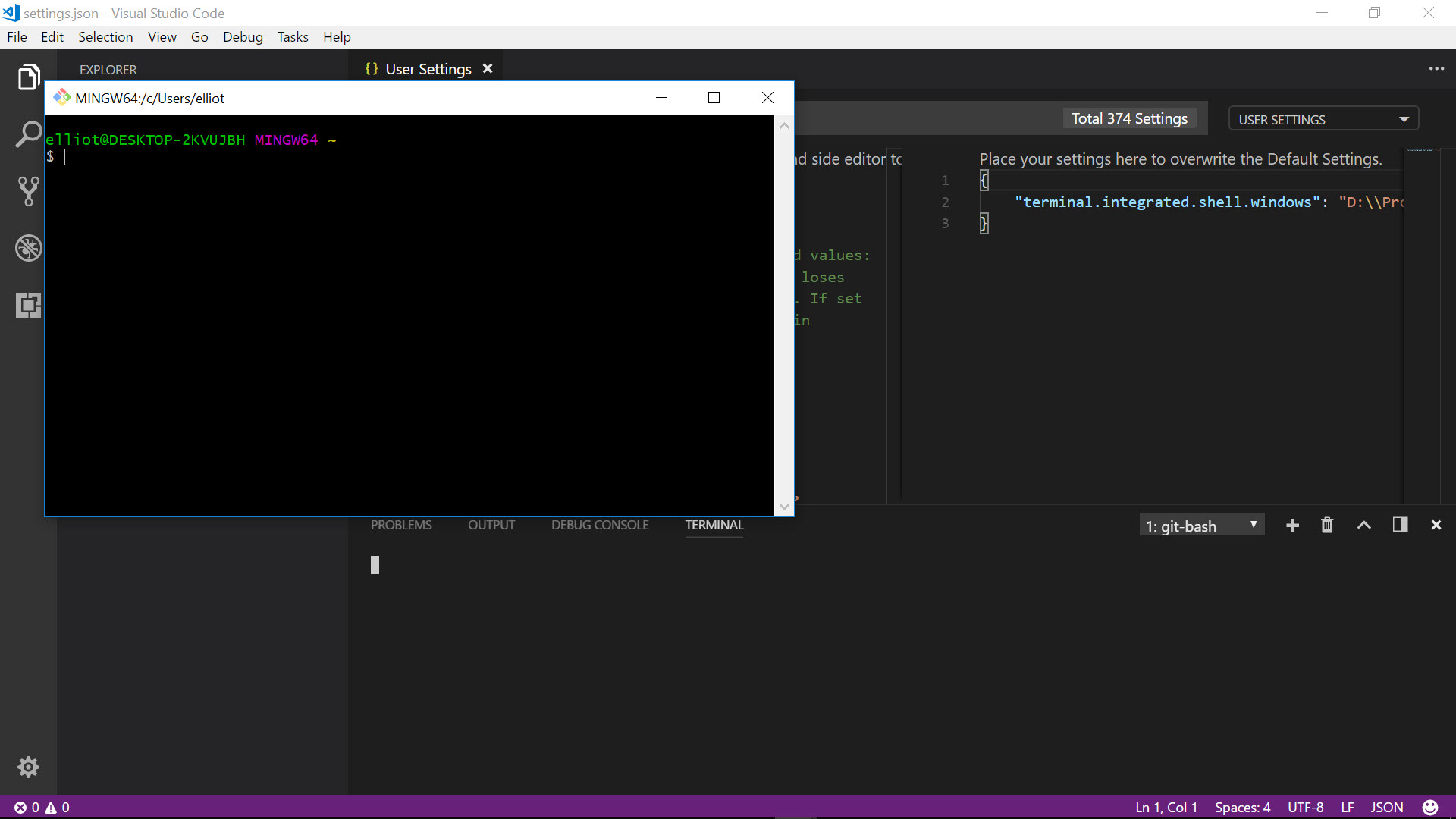Maximize panel with the up chevron

point(1363,526)
